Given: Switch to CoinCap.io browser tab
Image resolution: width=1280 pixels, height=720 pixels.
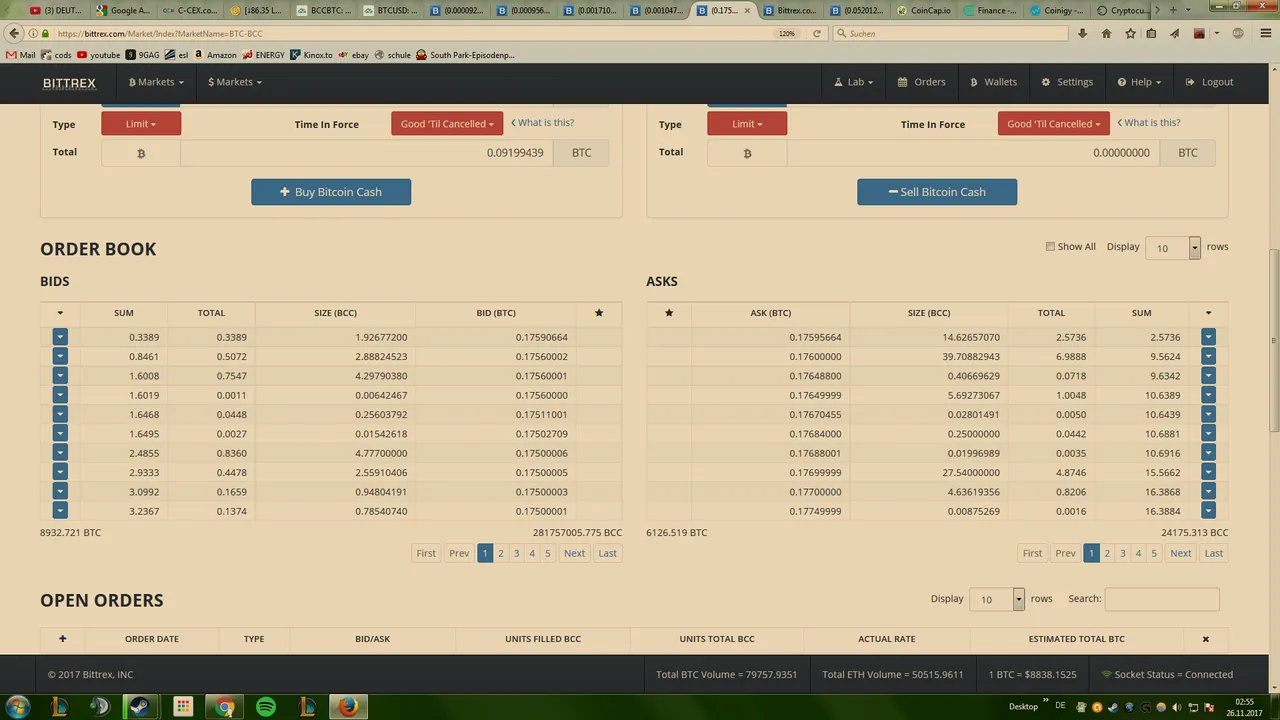Looking at the screenshot, I should coord(924,10).
